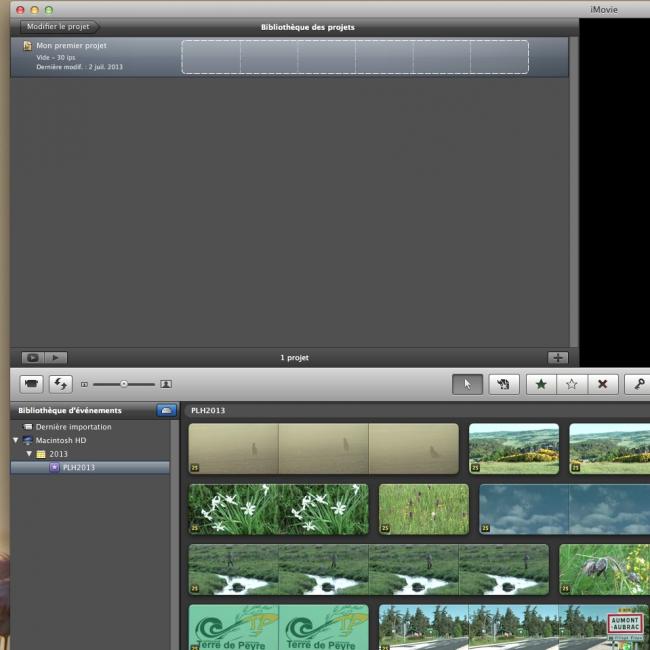Click the Modifier le projet button

[59, 27]
